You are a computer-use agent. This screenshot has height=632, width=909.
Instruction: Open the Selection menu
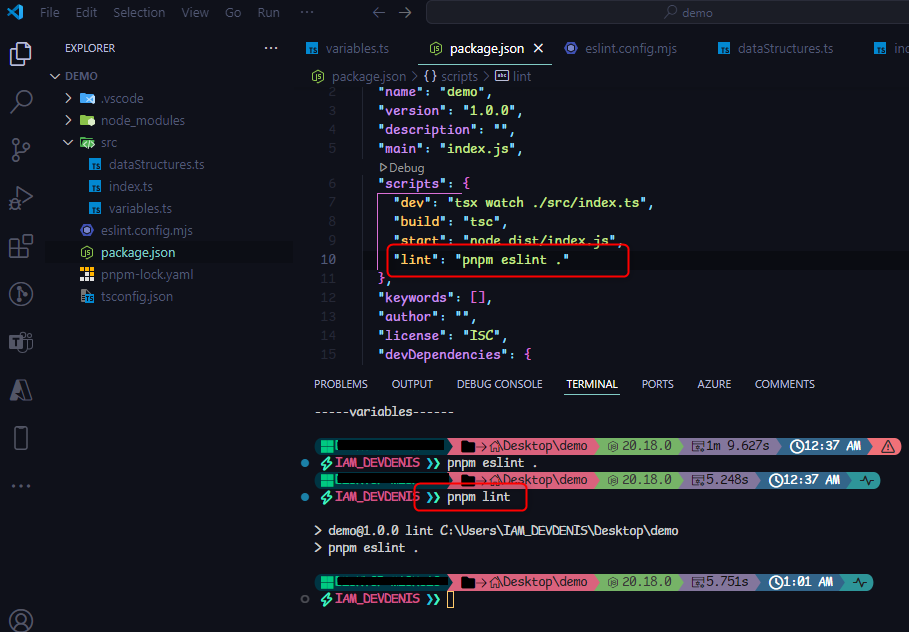(x=139, y=12)
